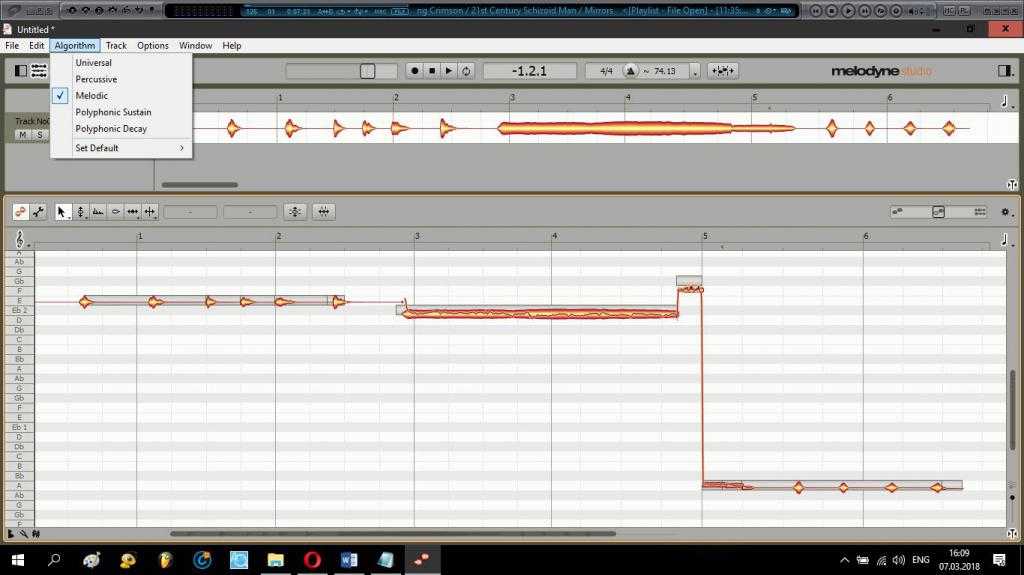Mute the track with M button
Screen dimensions: 1024x575
[23, 135]
